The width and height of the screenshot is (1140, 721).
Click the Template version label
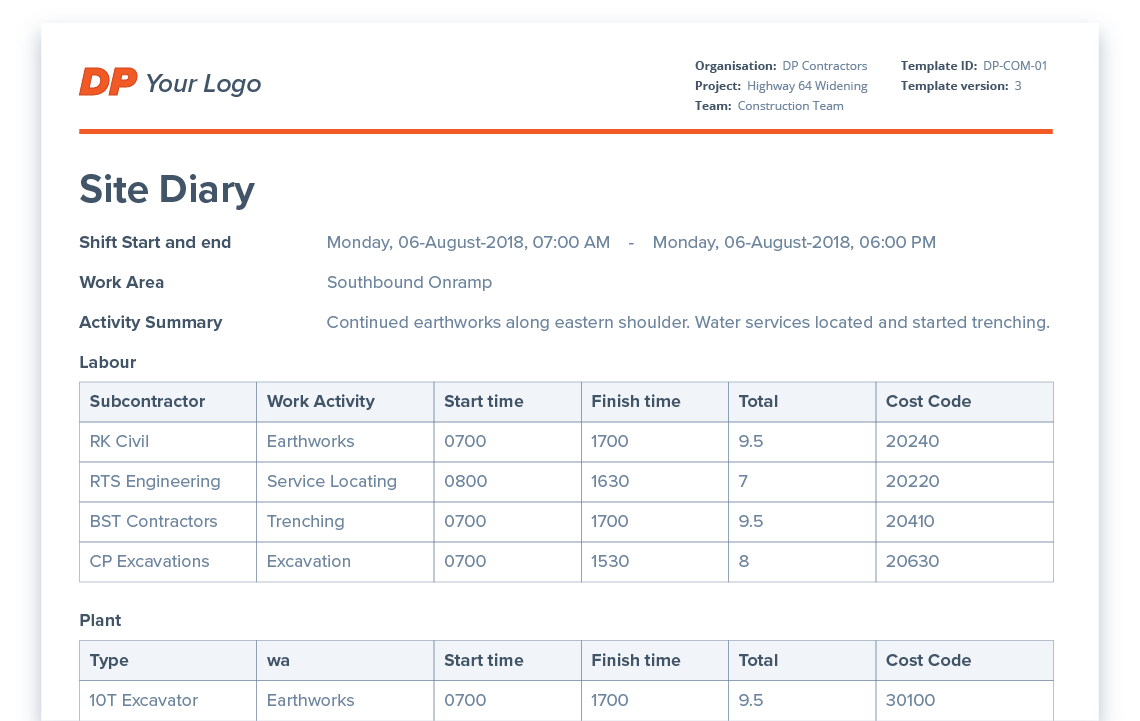955,86
